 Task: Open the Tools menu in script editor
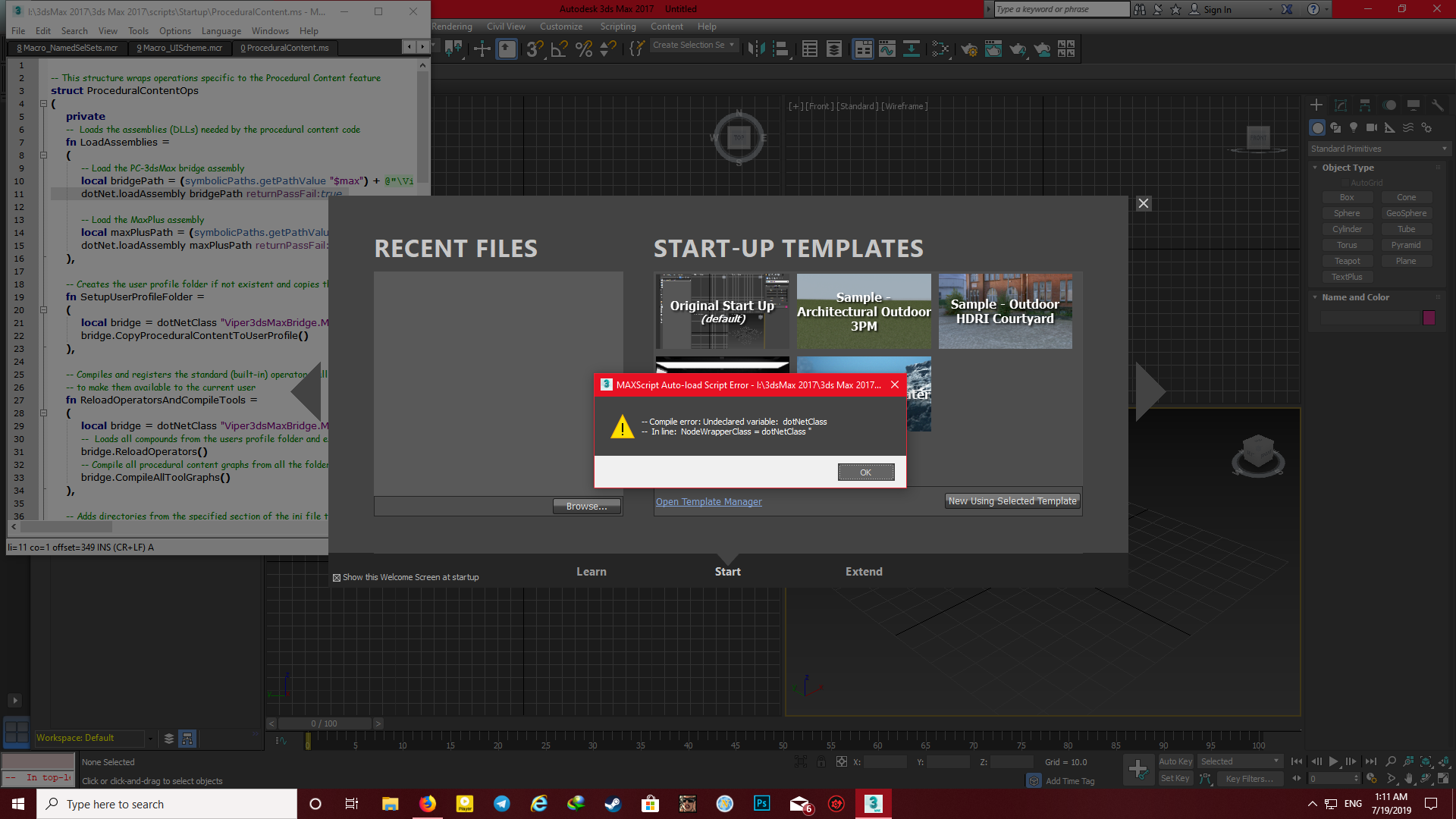click(138, 31)
